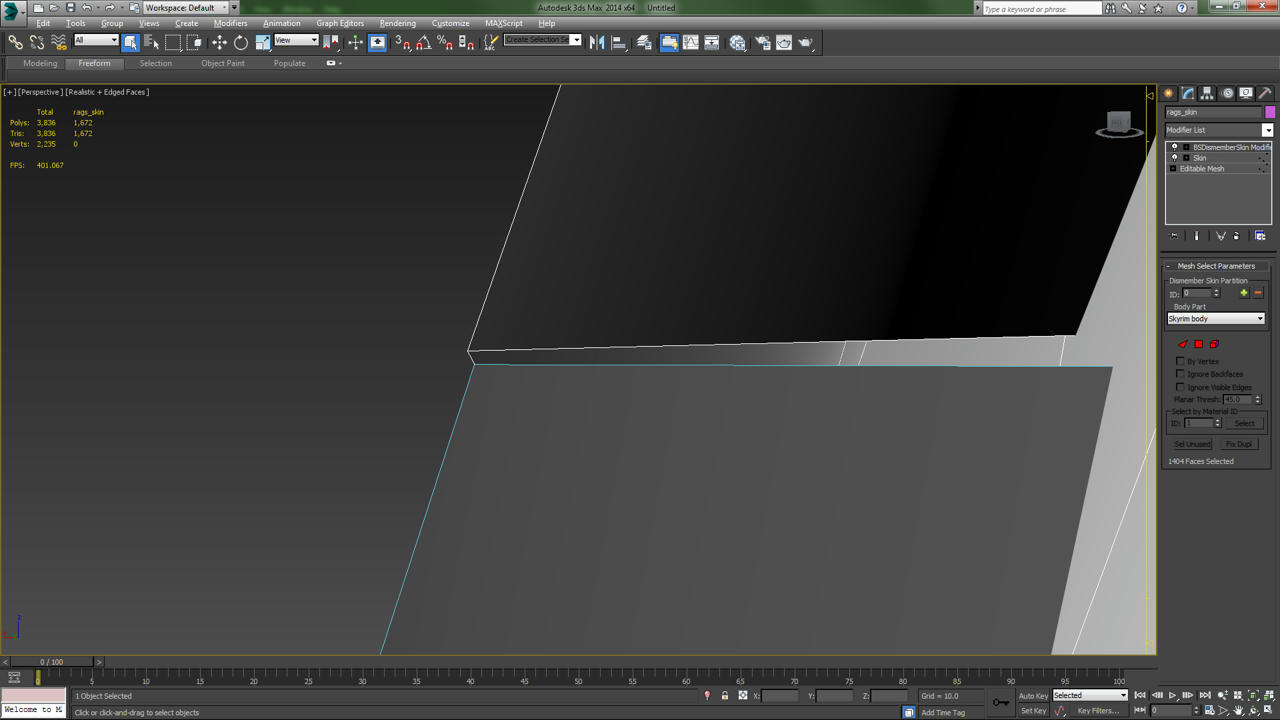The height and width of the screenshot is (720, 1280).
Task: Toggle Window/Crossing selection mode
Action: 194,42
